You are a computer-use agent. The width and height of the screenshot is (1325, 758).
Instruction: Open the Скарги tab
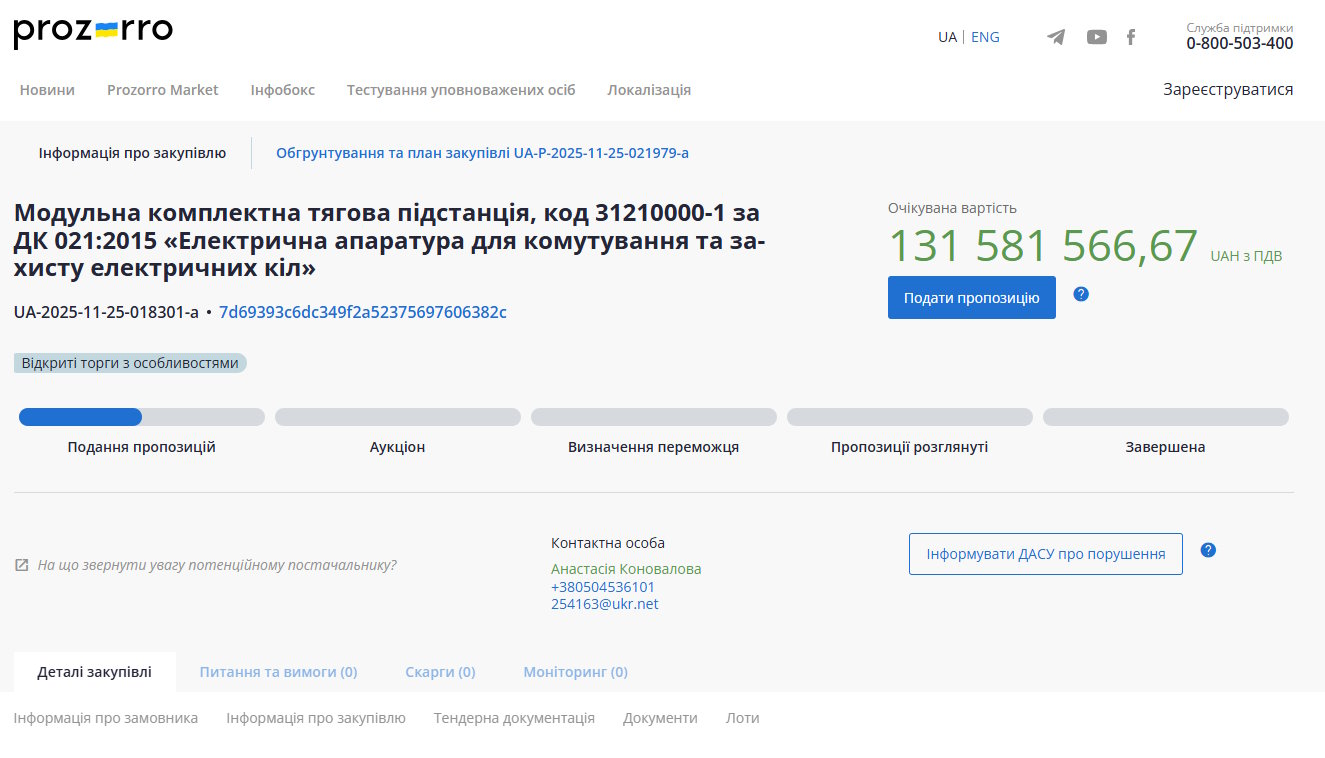pos(440,672)
